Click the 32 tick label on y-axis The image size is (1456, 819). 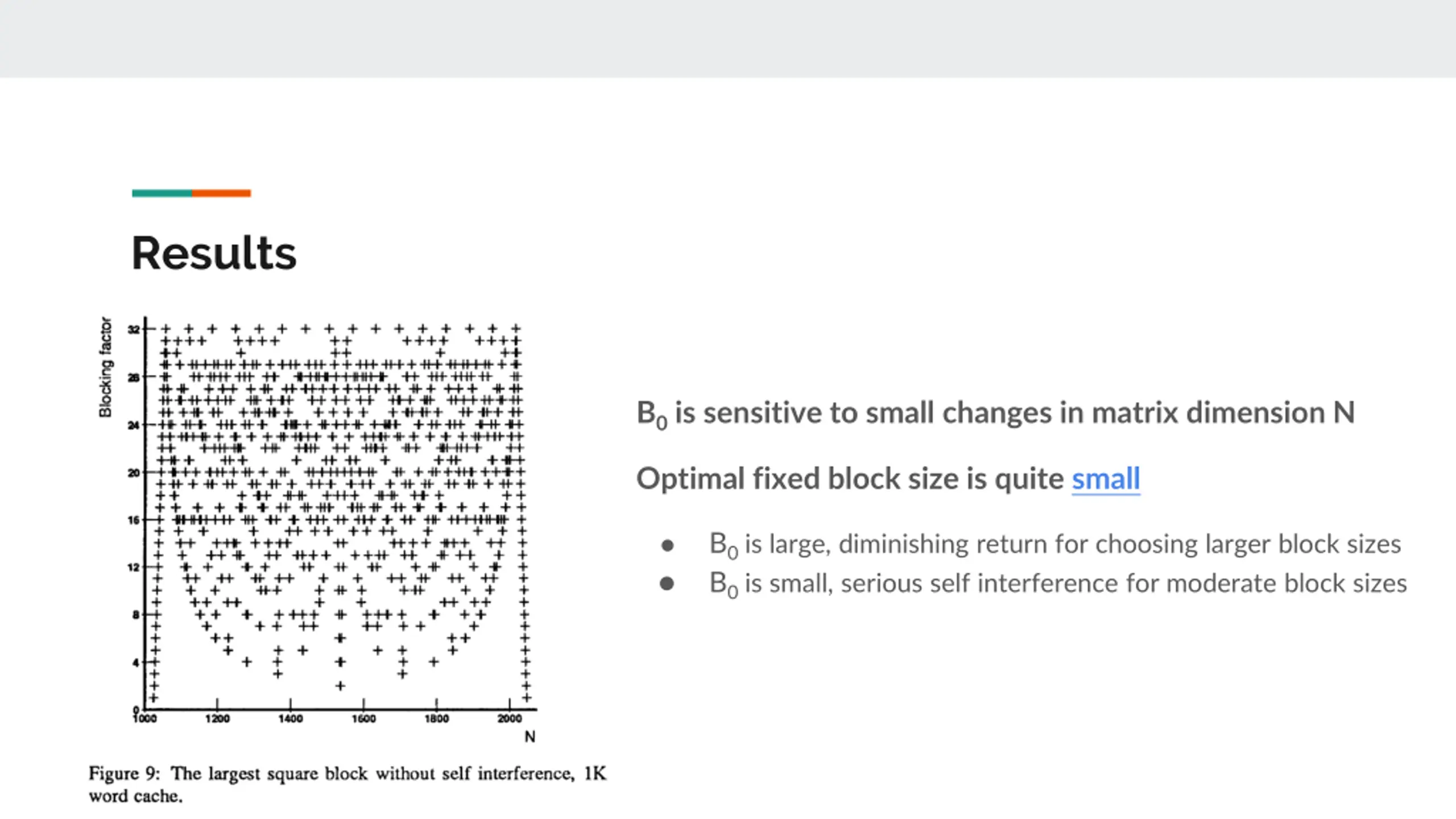tap(134, 329)
